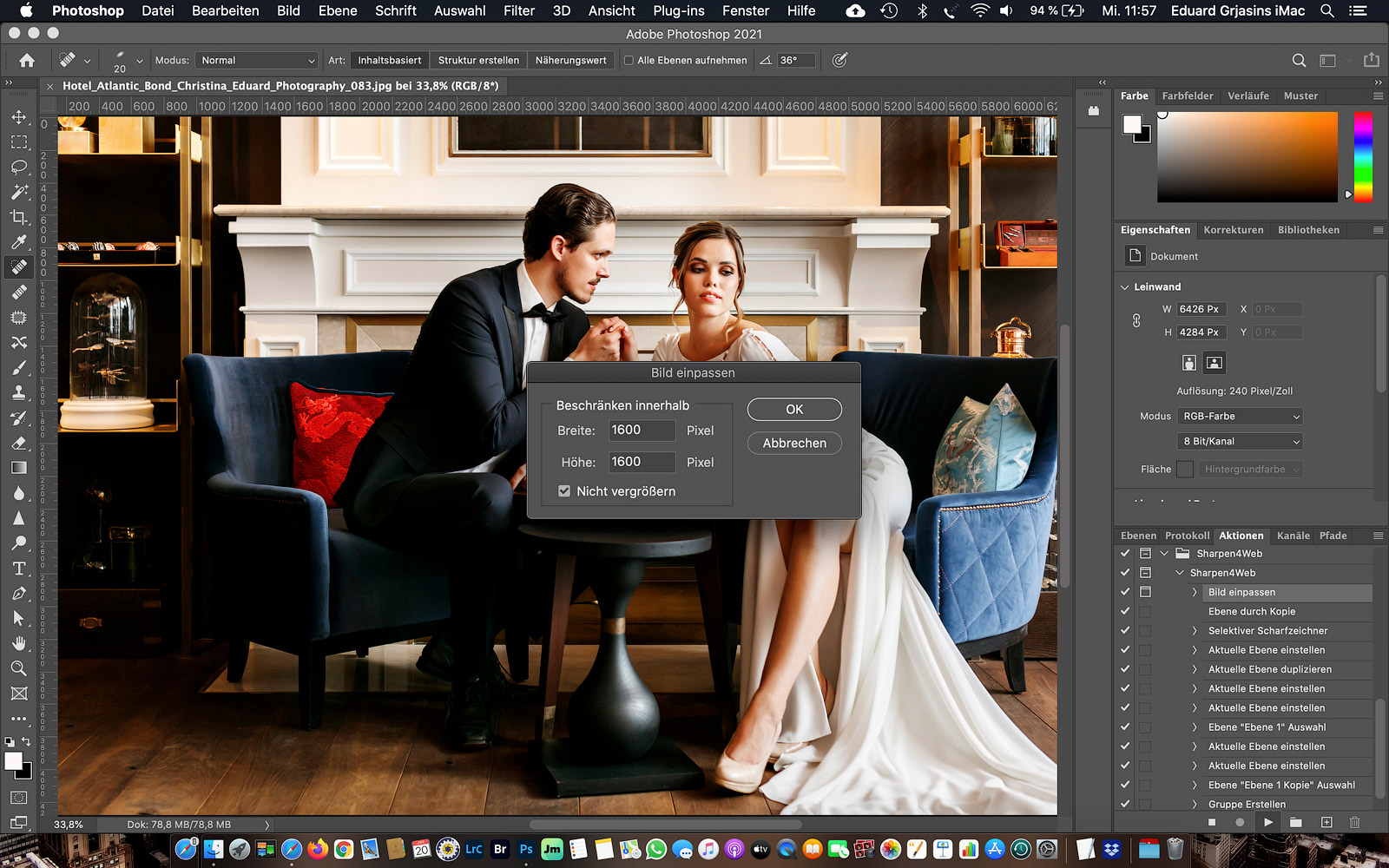Open the Fenster menu

tap(746, 10)
